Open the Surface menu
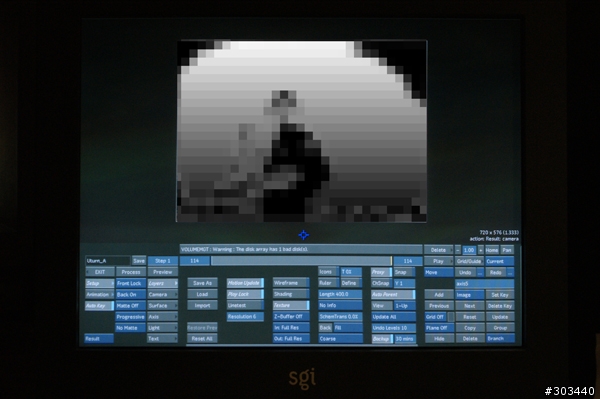This screenshot has width=600, height=399. pos(163,306)
